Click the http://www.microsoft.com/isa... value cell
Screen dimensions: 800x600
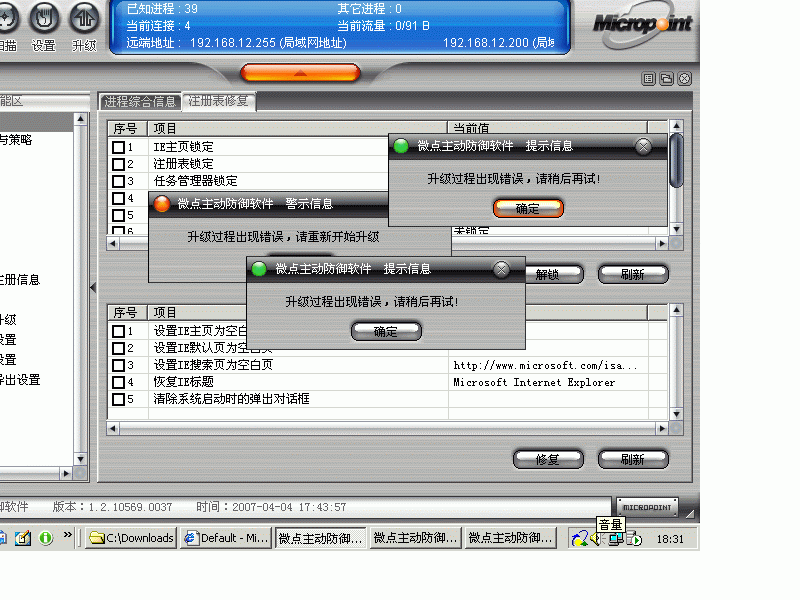coord(545,365)
